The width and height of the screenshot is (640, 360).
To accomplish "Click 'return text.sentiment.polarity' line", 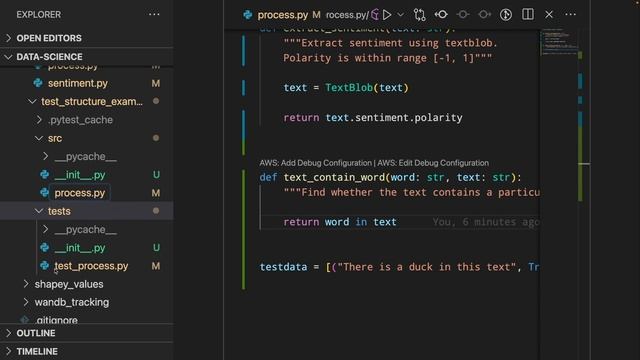I will (373, 118).
